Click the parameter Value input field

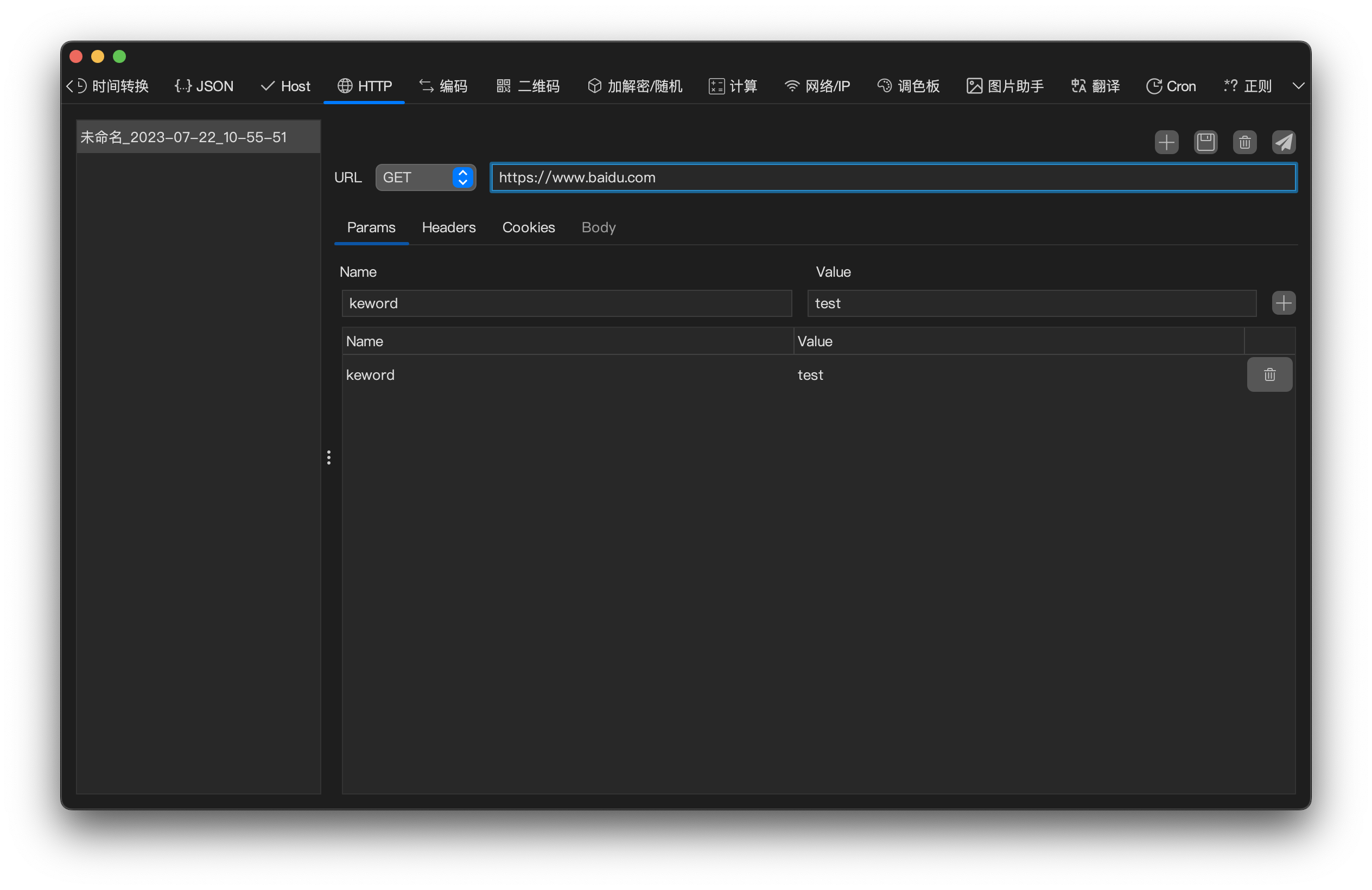[x=1031, y=303]
